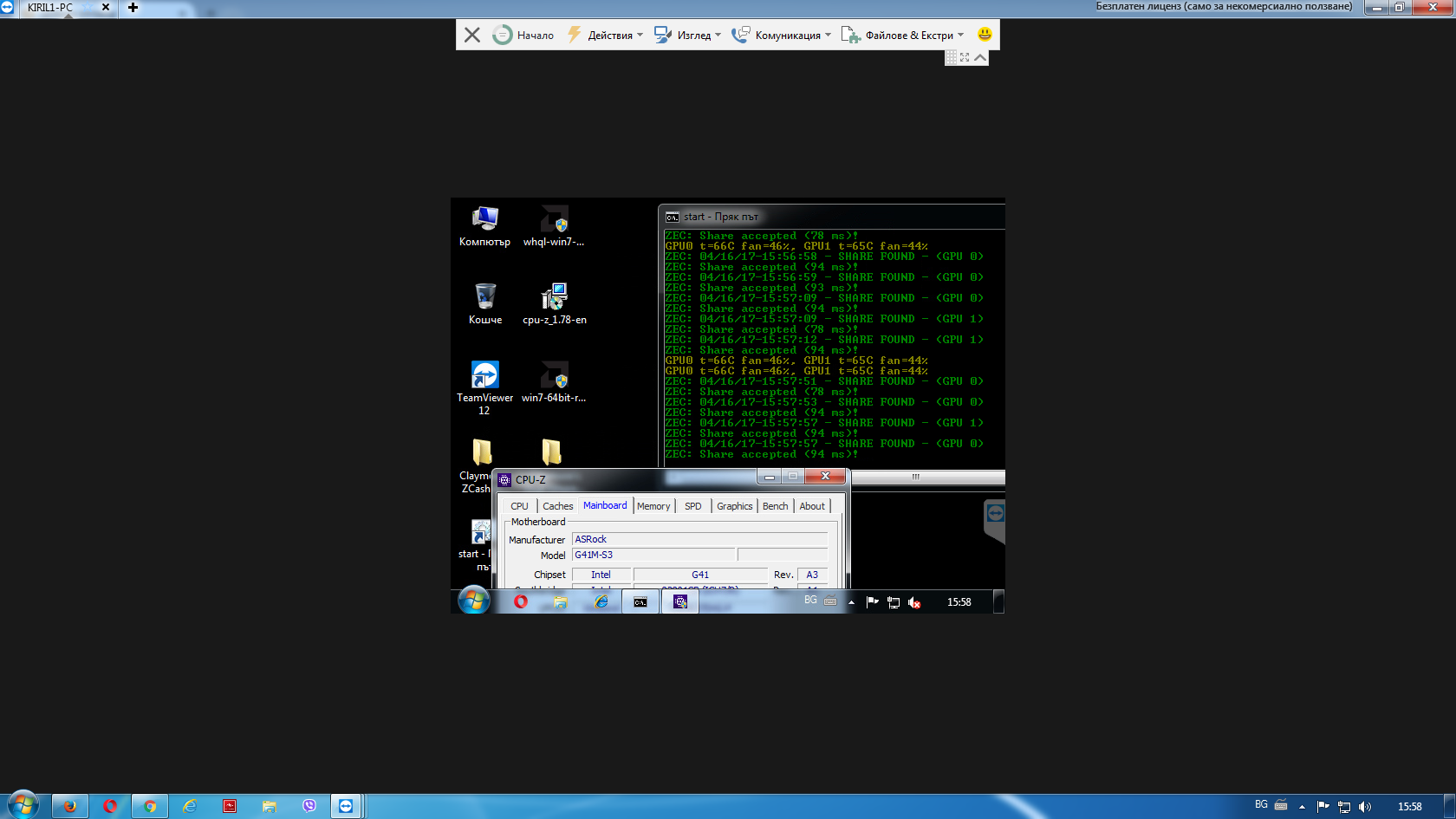Open Internet Explorer from the remote taskbar

pyautogui.click(x=601, y=601)
